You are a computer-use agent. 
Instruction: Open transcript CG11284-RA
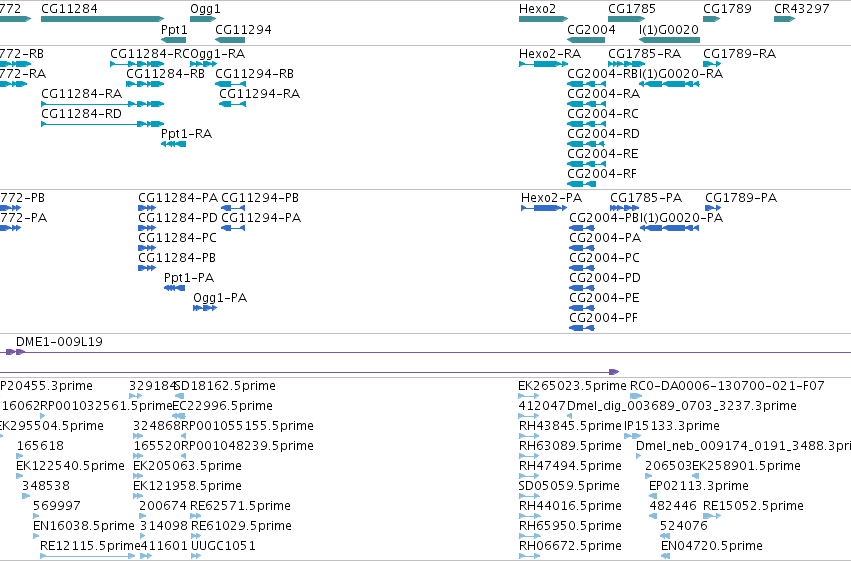(81, 94)
